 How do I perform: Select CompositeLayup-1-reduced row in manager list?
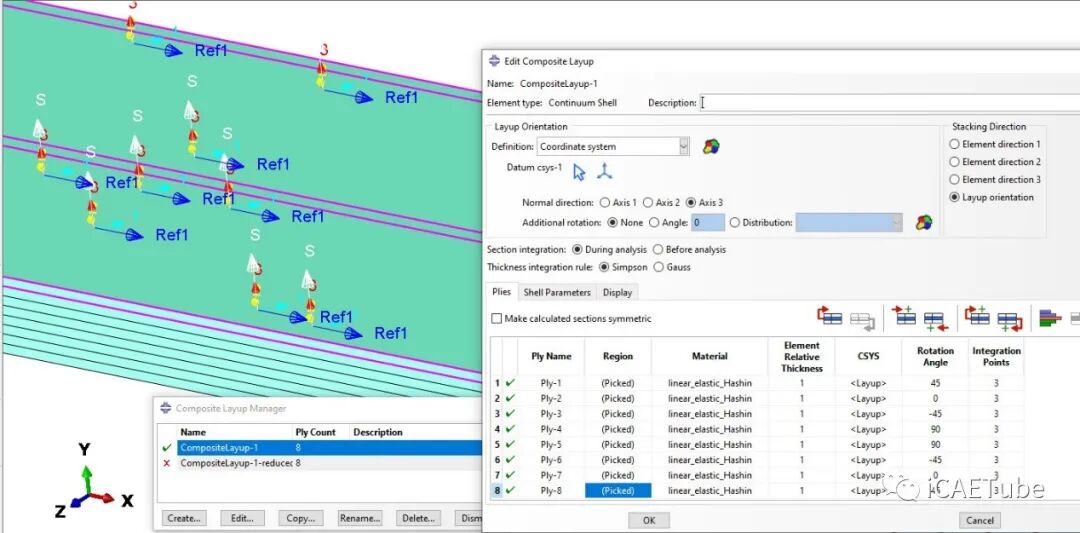(330, 463)
